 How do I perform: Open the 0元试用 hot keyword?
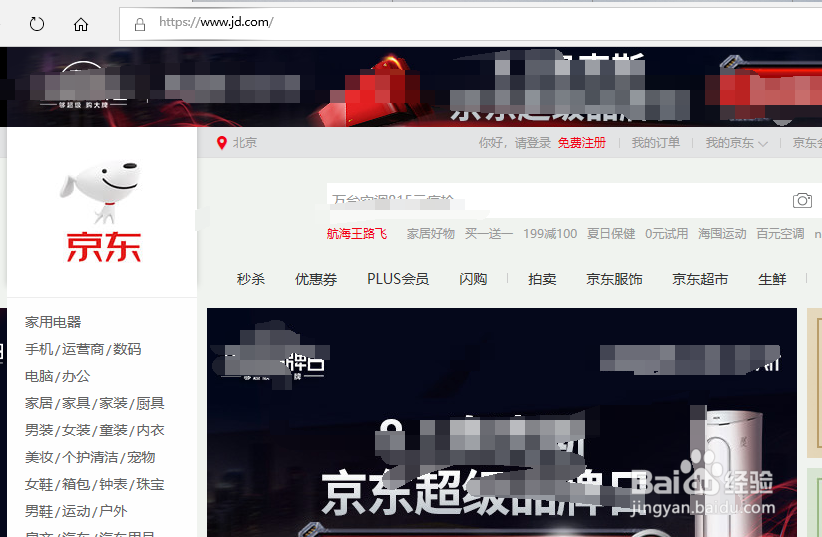tap(666, 234)
